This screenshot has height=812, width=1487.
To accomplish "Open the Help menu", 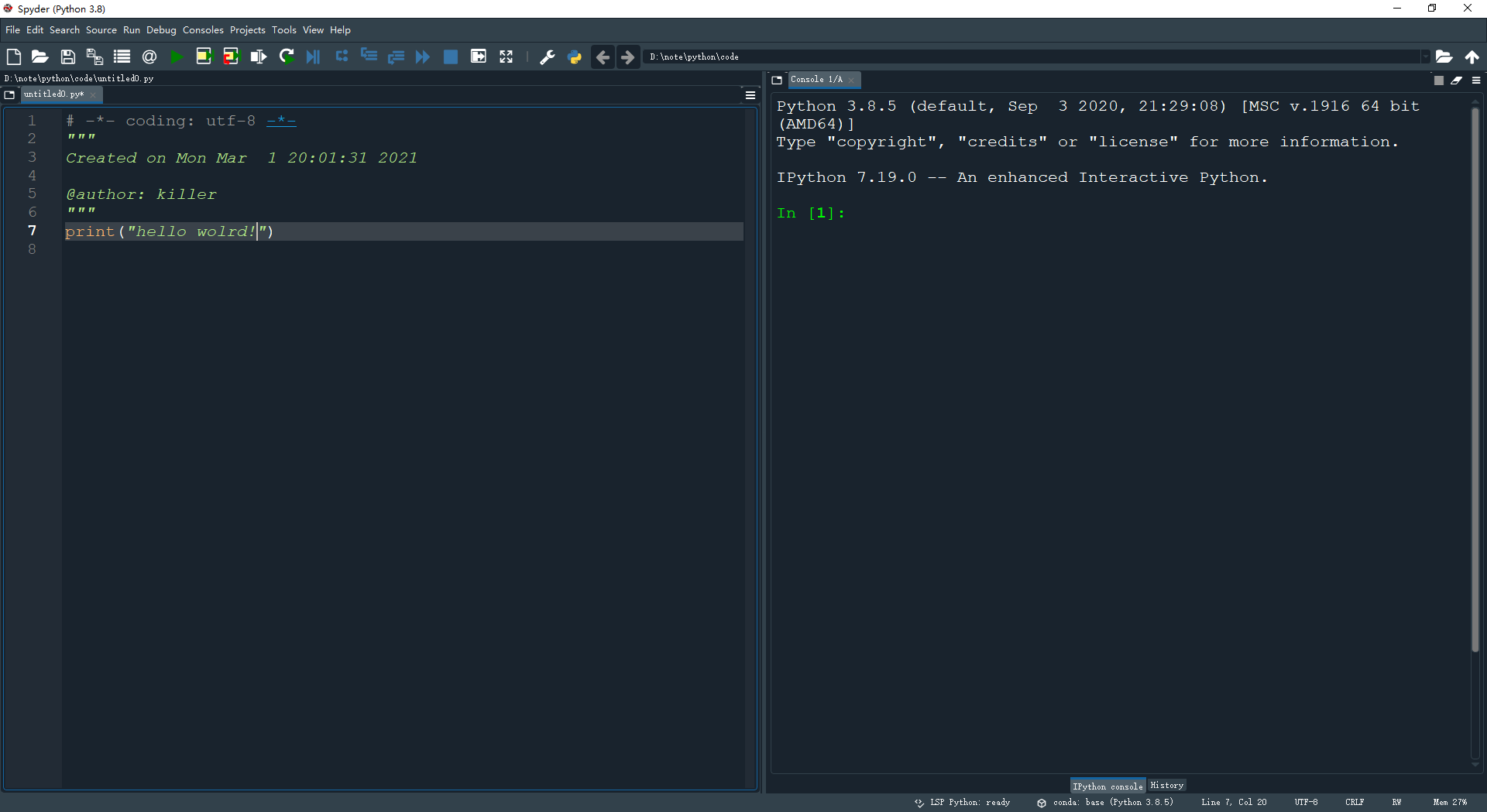I will tap(340, 30).
